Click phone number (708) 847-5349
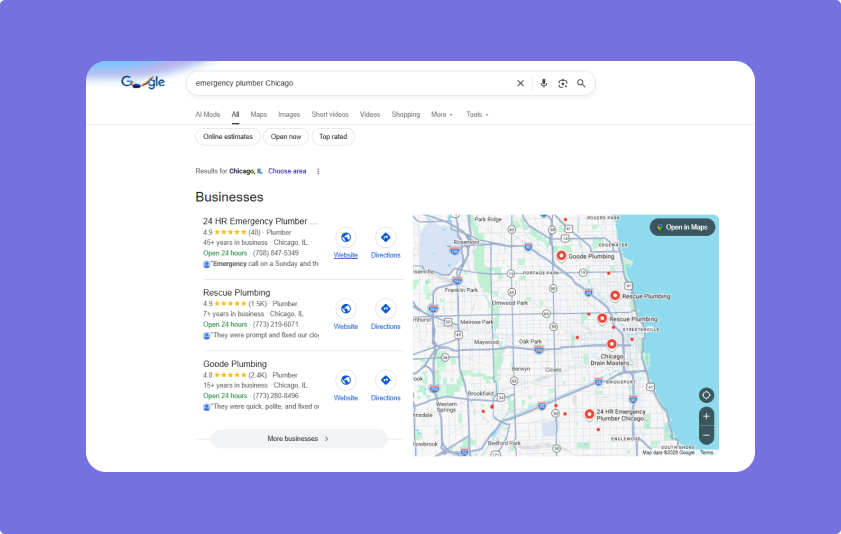This screenshot has width=841, height=534. click(276, 253)
